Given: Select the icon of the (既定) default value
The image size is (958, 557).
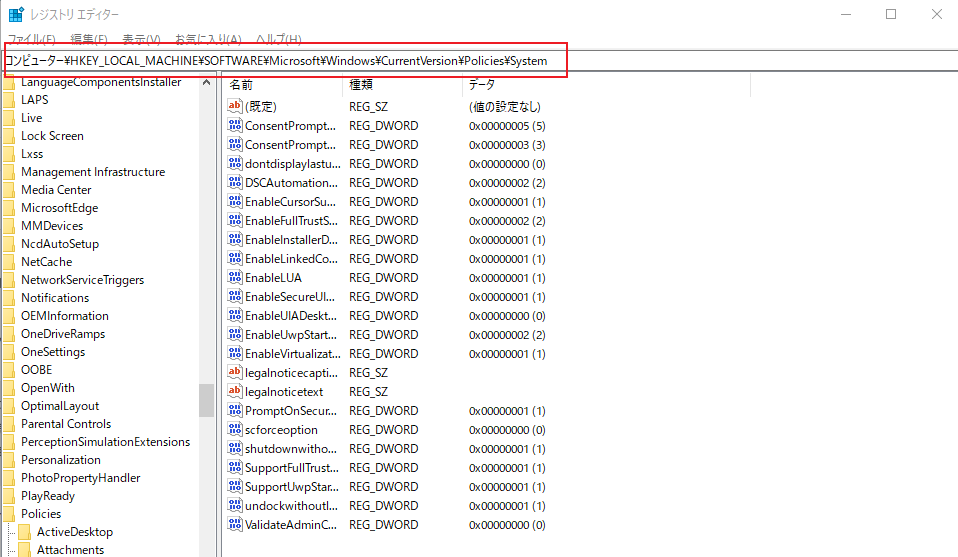Looking at the screenshot, I should pos(235,106).
